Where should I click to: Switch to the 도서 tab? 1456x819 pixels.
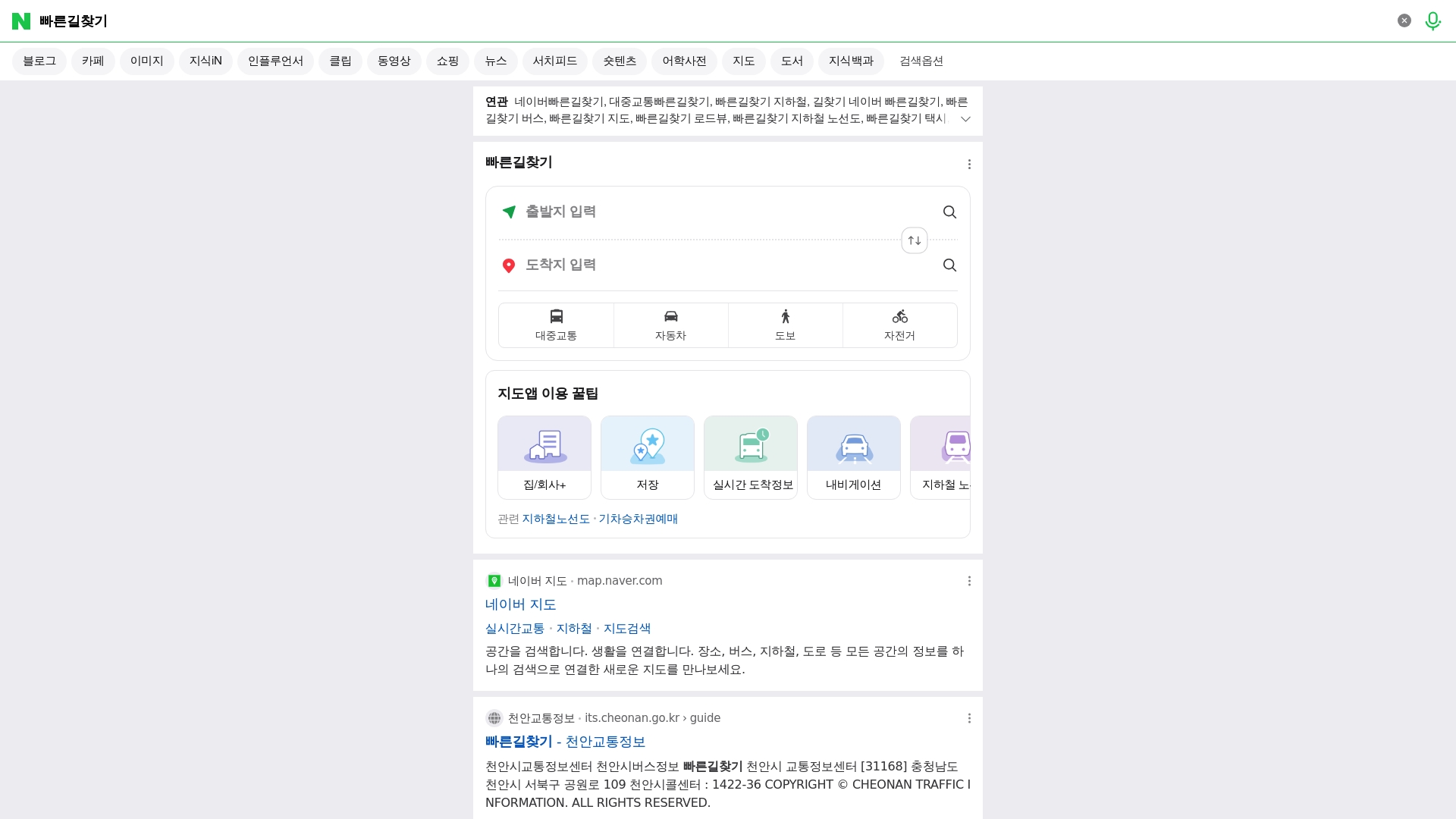tap(792, 61)
